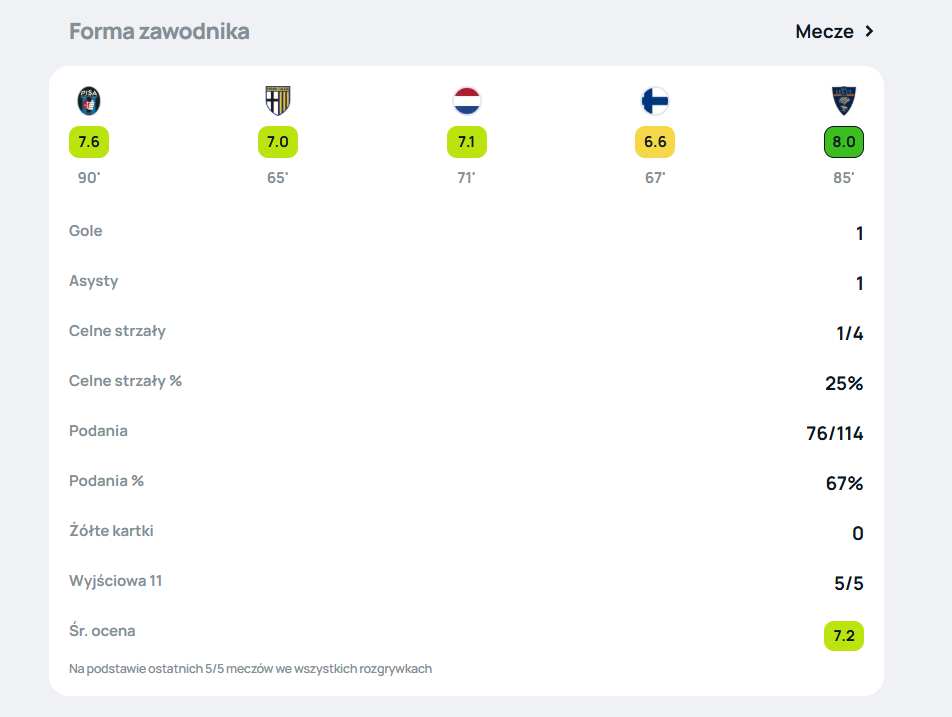Open the dark green 8.0 rating badge
Viewport: 952px width, 717px height.
pos(844,142)
